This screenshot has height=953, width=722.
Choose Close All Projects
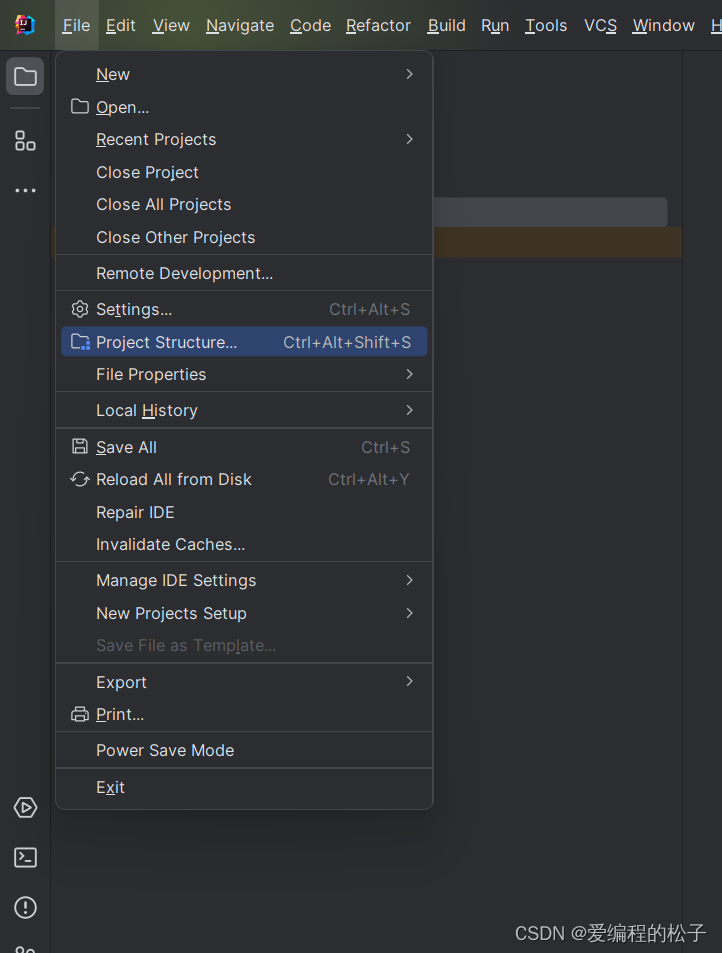[244, 204]
